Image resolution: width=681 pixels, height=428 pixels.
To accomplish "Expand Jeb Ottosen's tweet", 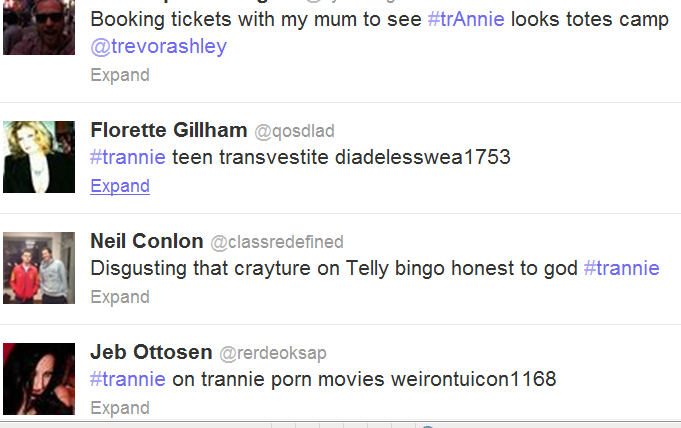I will [120, 408].
